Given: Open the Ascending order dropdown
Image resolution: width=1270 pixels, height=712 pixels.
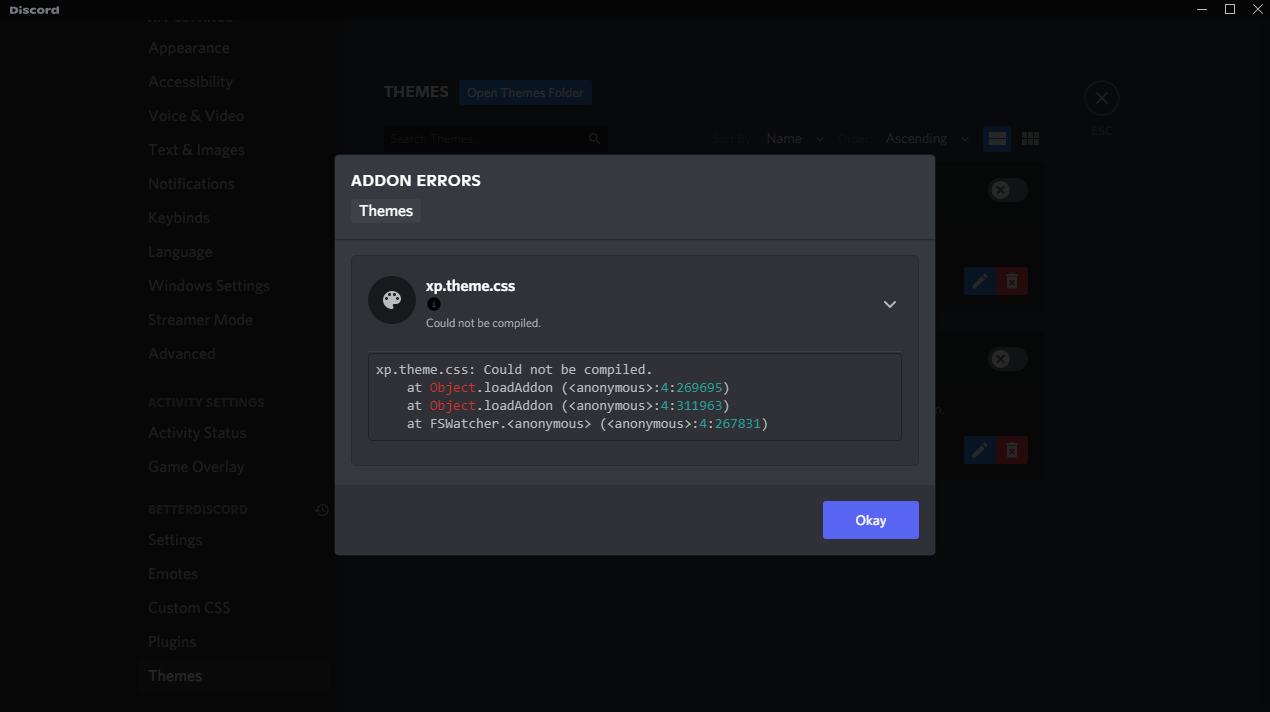Looking at the screenshot, I should 926,139.
